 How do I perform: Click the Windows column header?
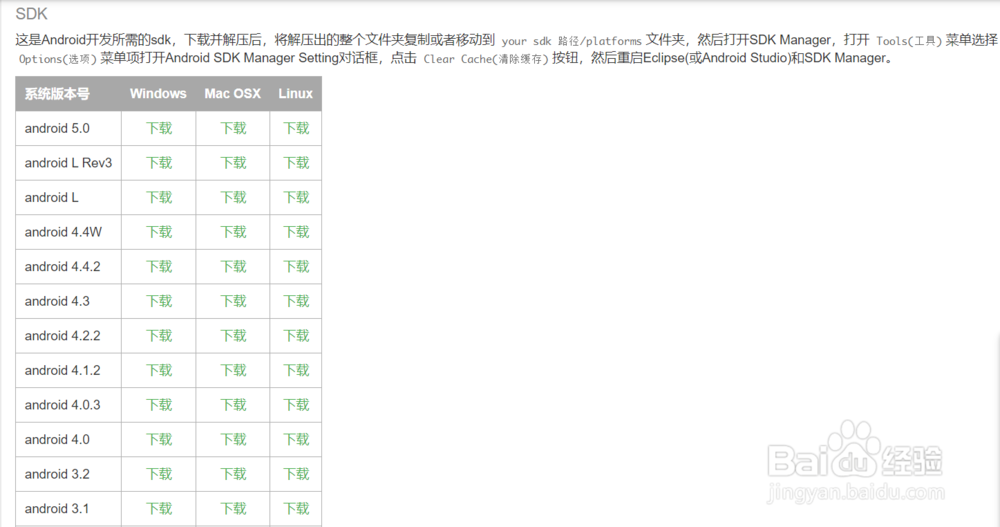coord(158,94)
